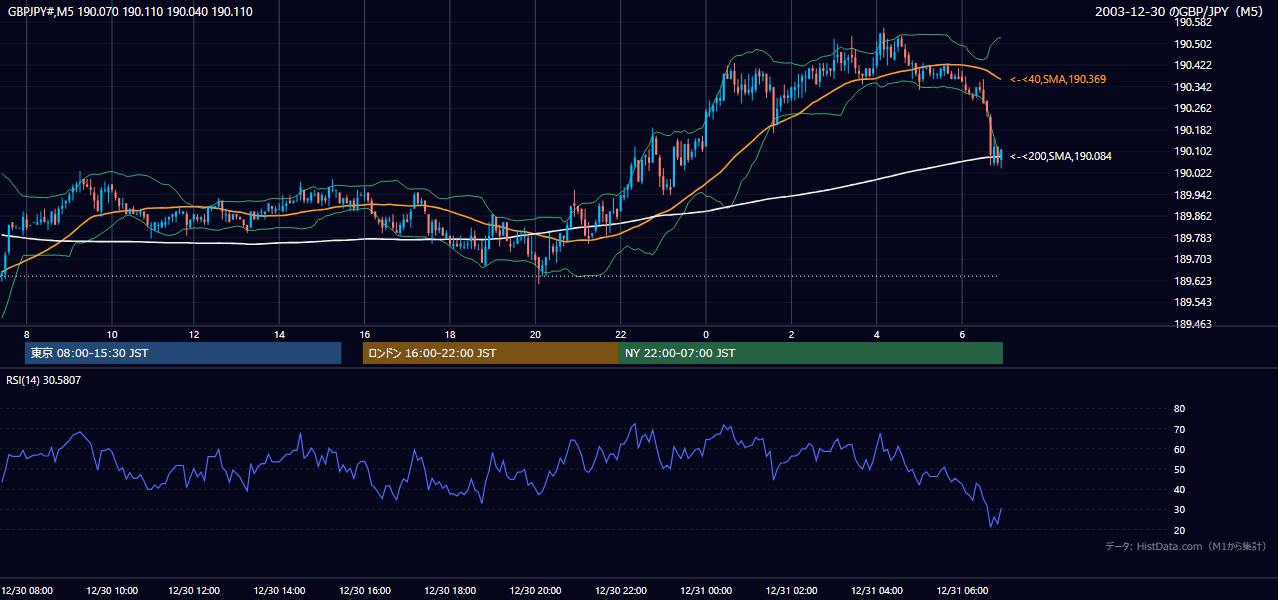This screenshot has width=1278, height=600.
Task: Click the 12/31 02:00 time label
Action: (x=791, y=591)
